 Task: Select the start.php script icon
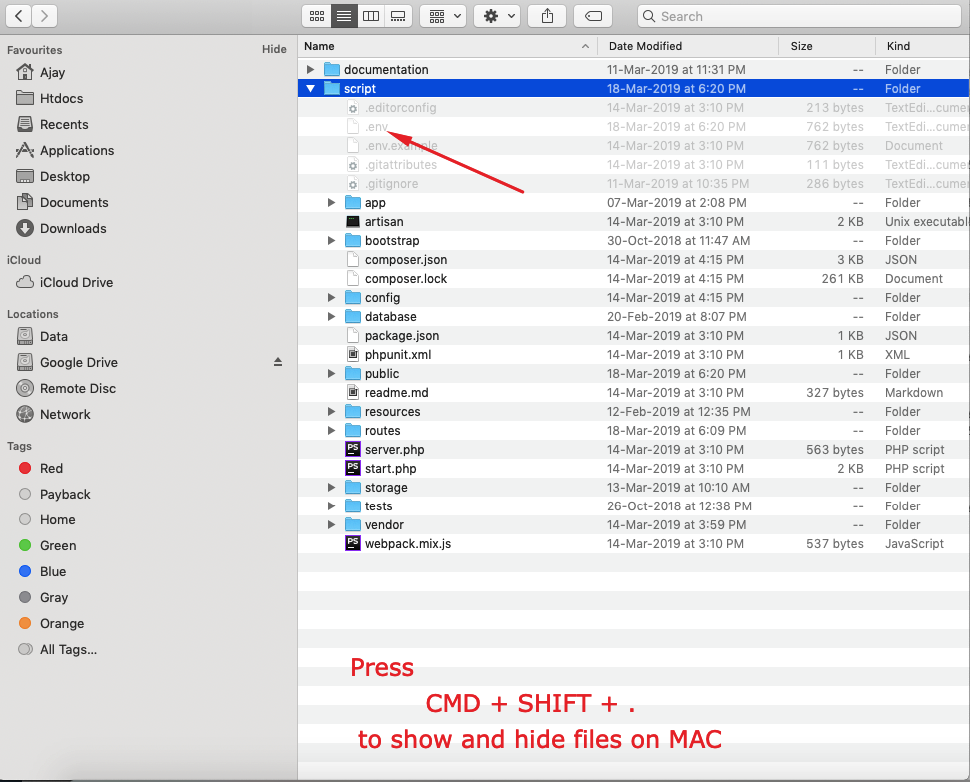coord(353,468)
